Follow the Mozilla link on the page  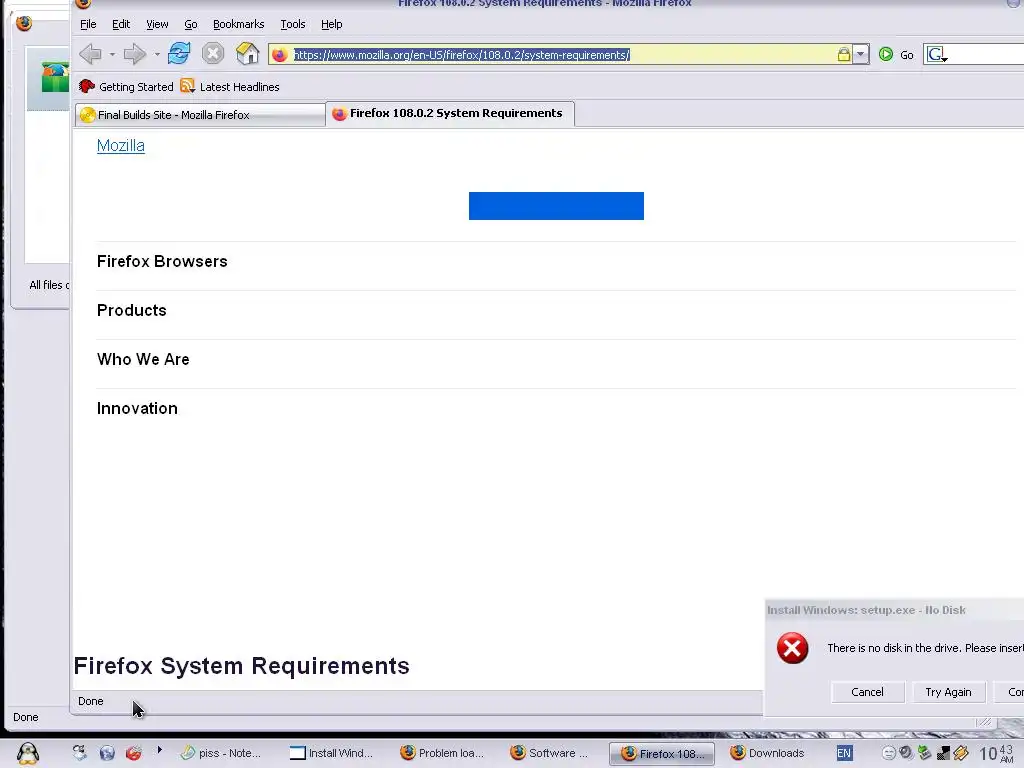(x=121, y=146)
